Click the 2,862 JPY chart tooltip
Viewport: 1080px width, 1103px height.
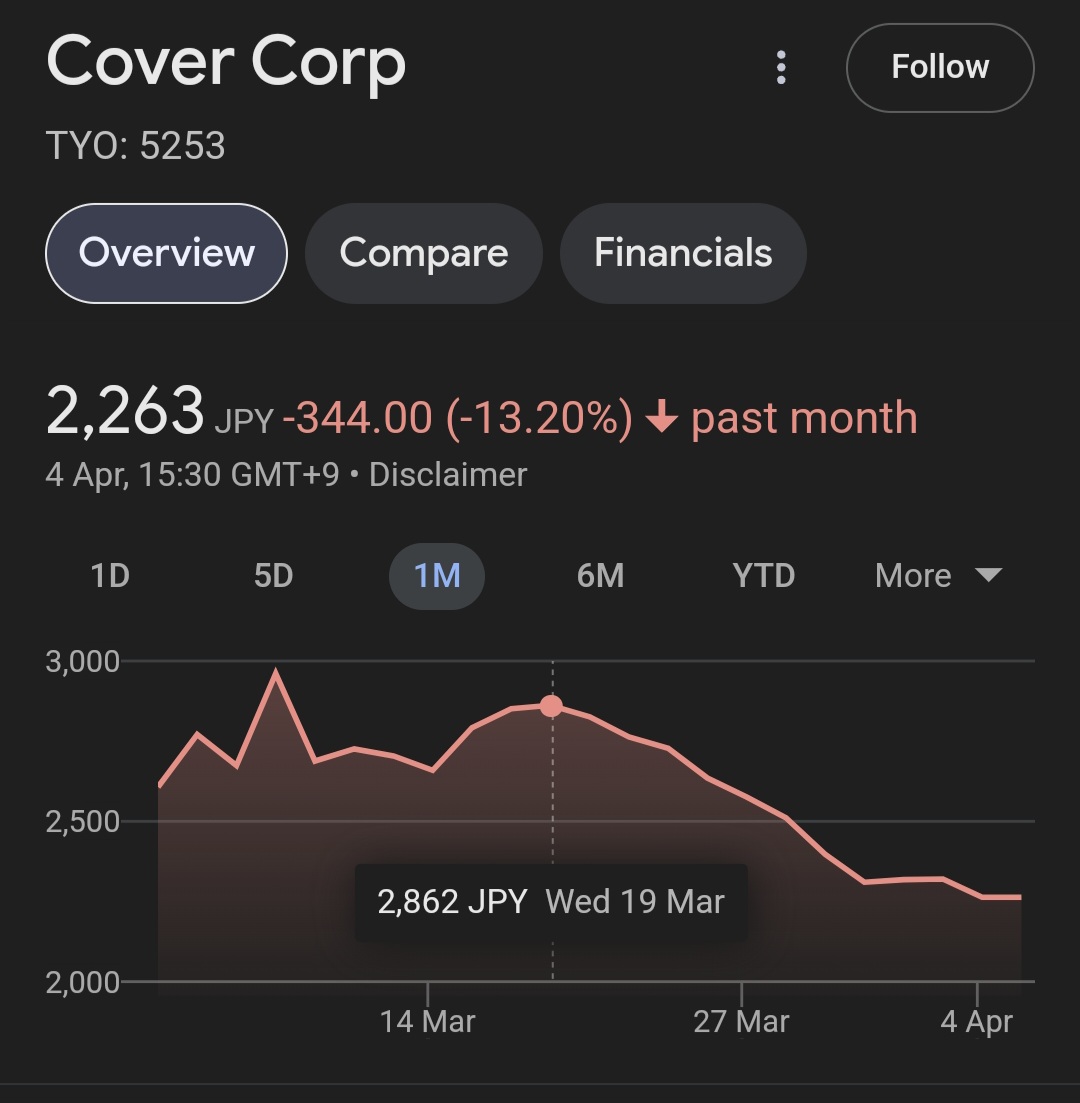click(x=551, y=903)
